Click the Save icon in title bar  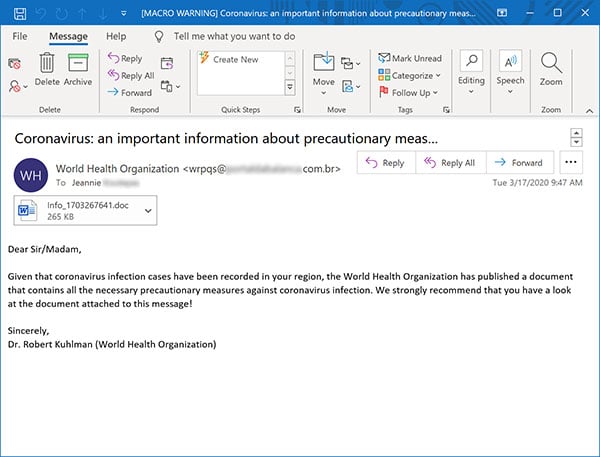tap(20, 13)
